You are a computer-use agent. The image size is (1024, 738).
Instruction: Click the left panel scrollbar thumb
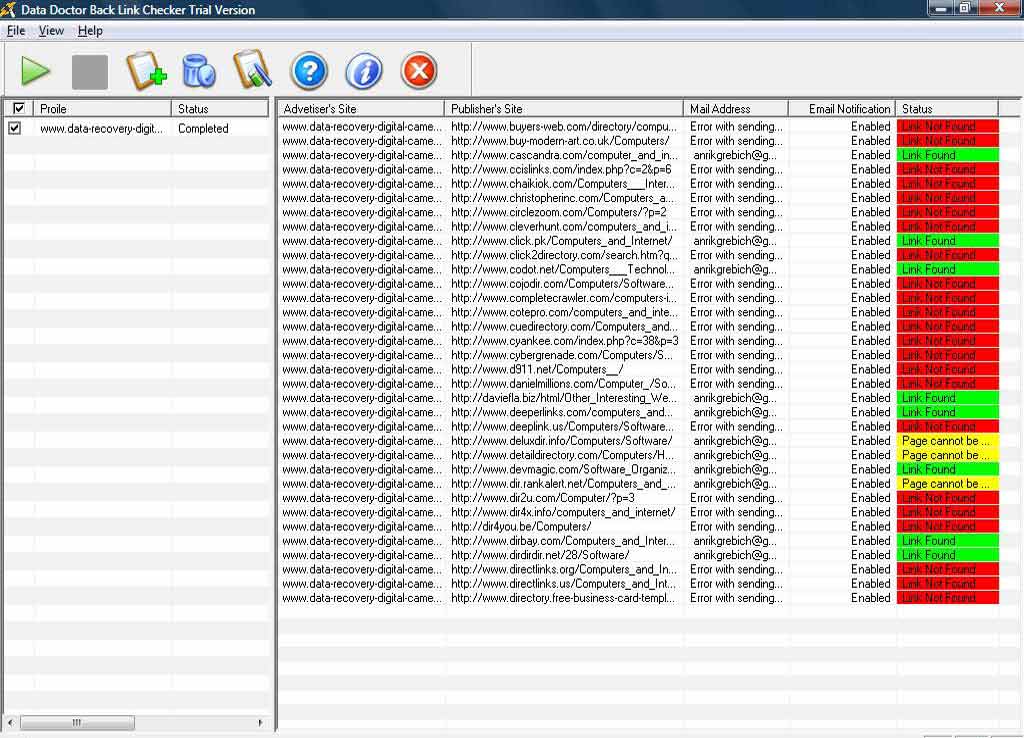[x=77, y=722]
